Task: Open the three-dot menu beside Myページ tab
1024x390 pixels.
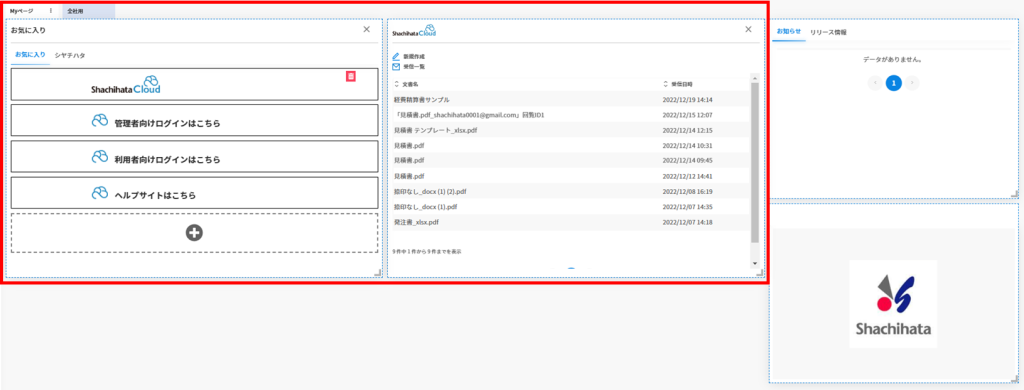Action: tap(51, 11)
